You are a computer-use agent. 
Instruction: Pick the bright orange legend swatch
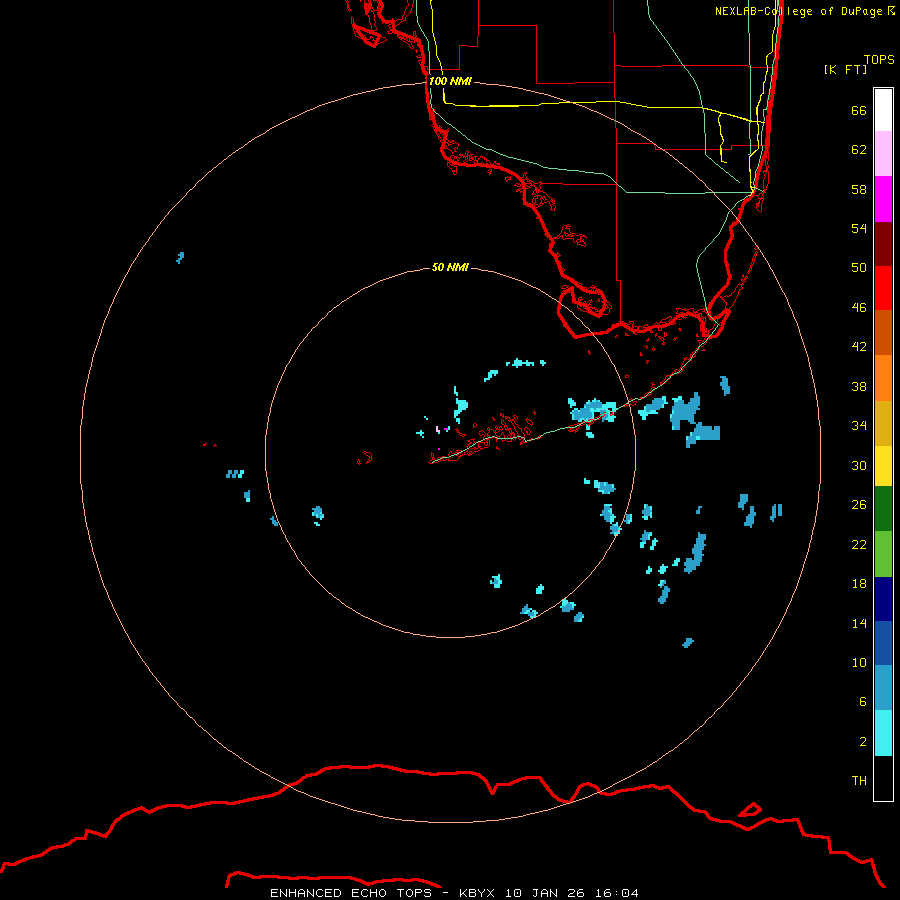coord(883,378)
